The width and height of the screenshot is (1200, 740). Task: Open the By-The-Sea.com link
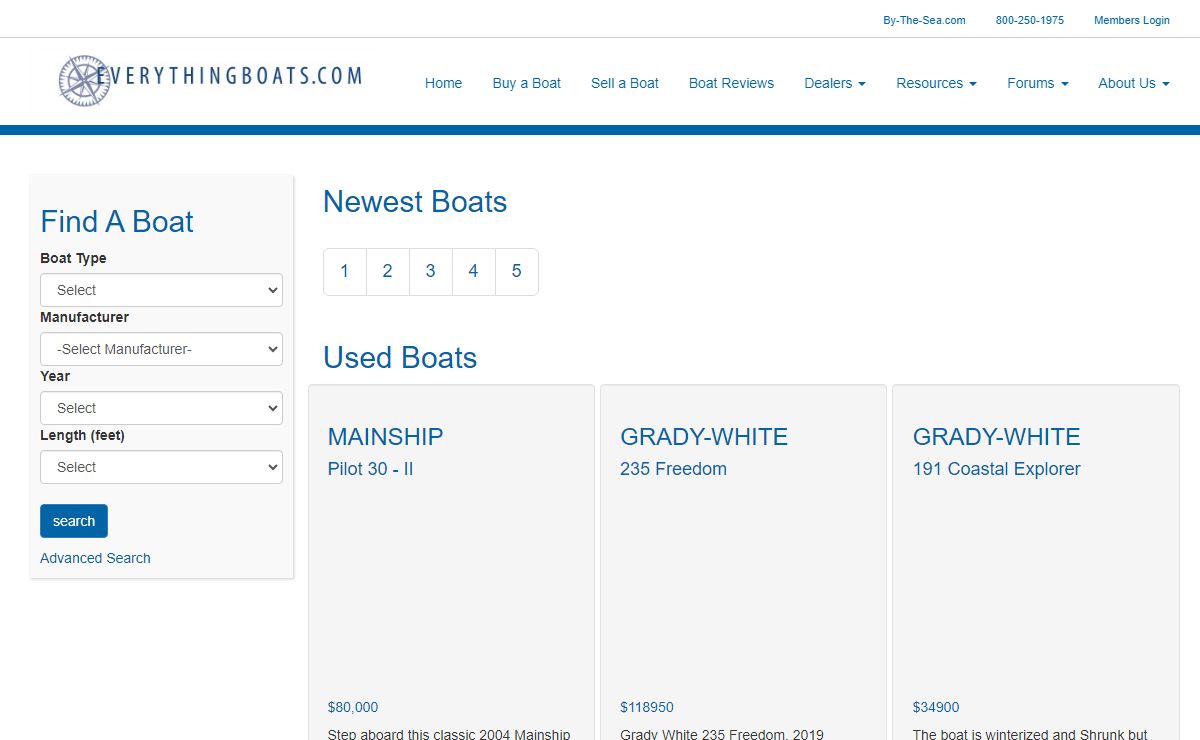[x=924, y=20]
